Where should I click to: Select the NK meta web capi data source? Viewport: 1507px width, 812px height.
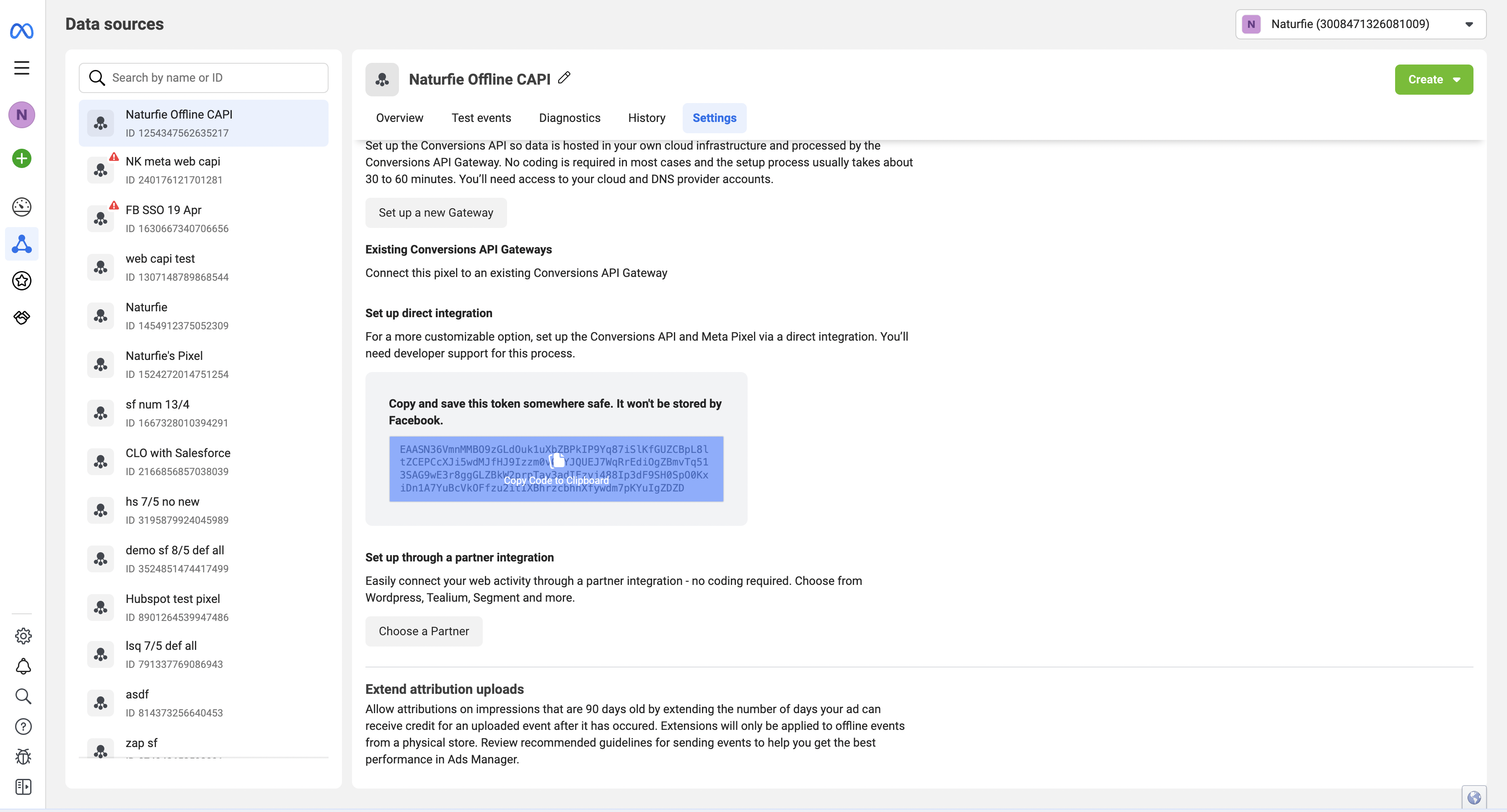(x=204, y=170)
